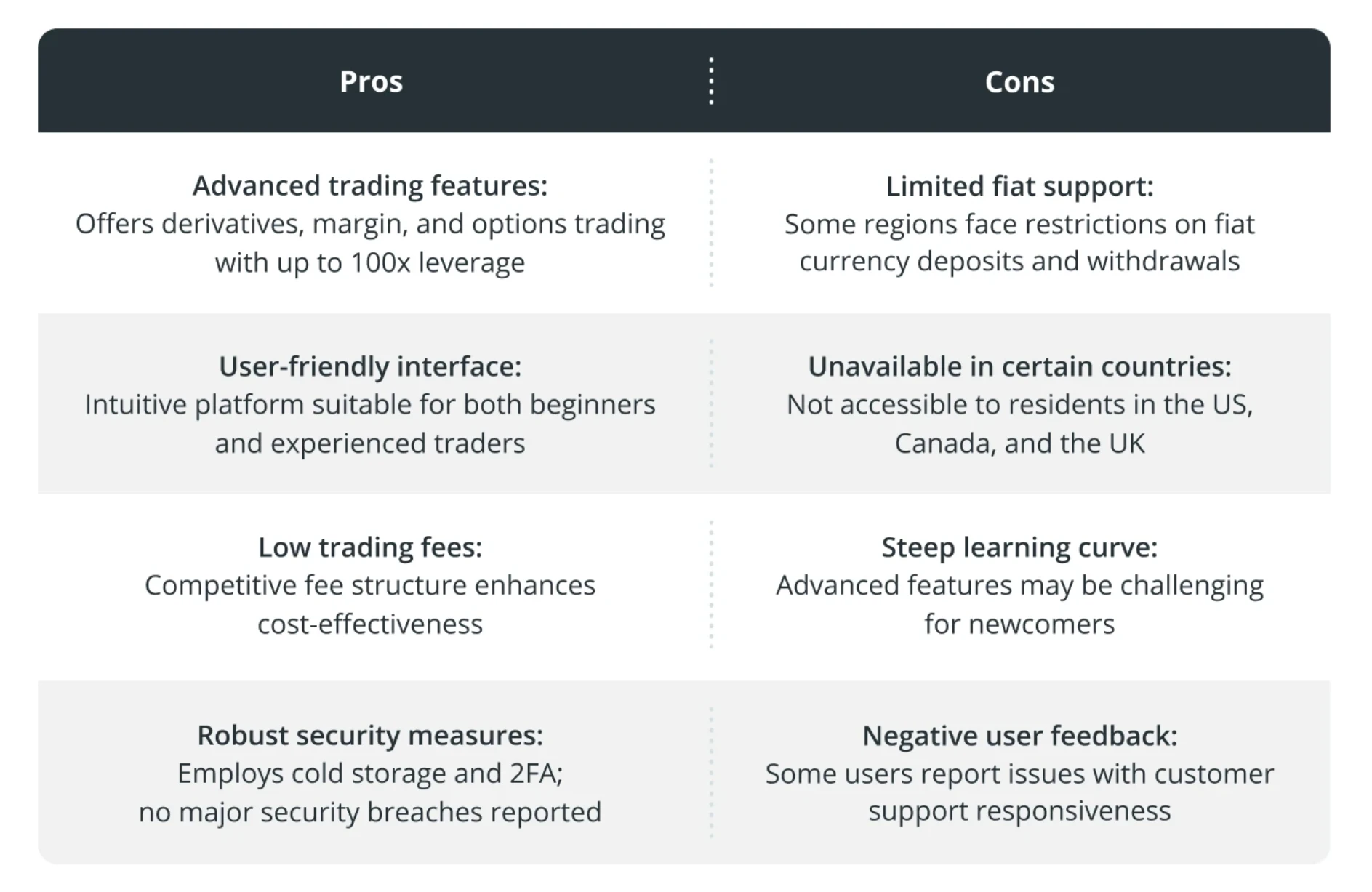
Task: Click the Pros column header
Action: coord(371,81)
